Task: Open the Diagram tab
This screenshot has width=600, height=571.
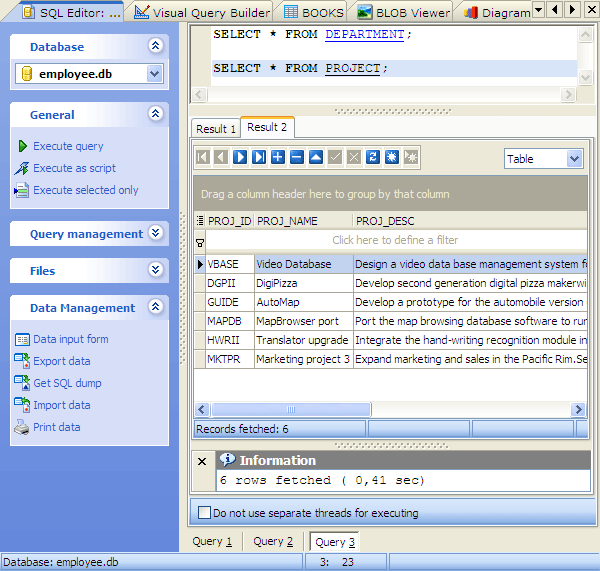Action: (x=497, y=13)
